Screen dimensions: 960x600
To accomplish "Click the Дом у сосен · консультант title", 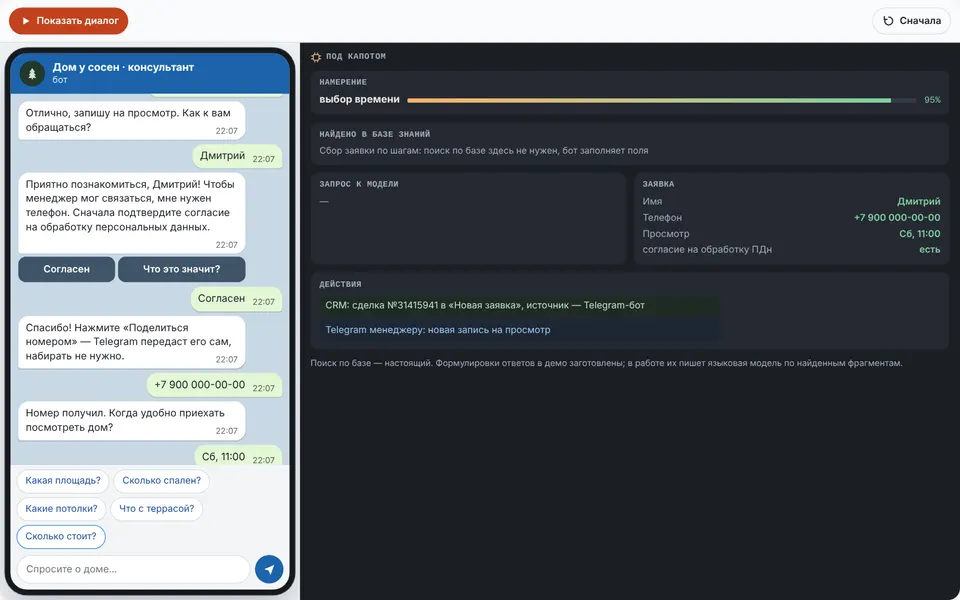I will pos(123,67).
